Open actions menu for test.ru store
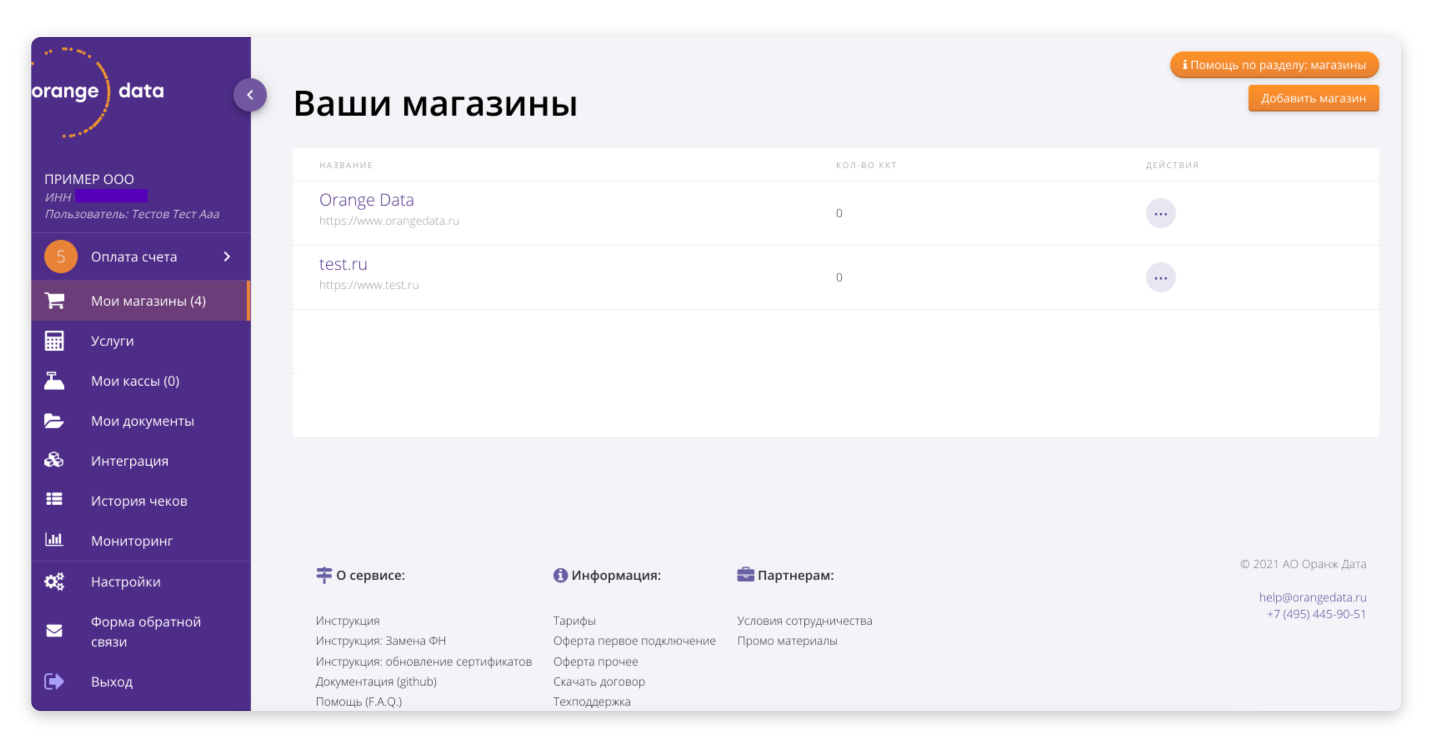This screenshot has width=1432, height=748. point(1160,277)
